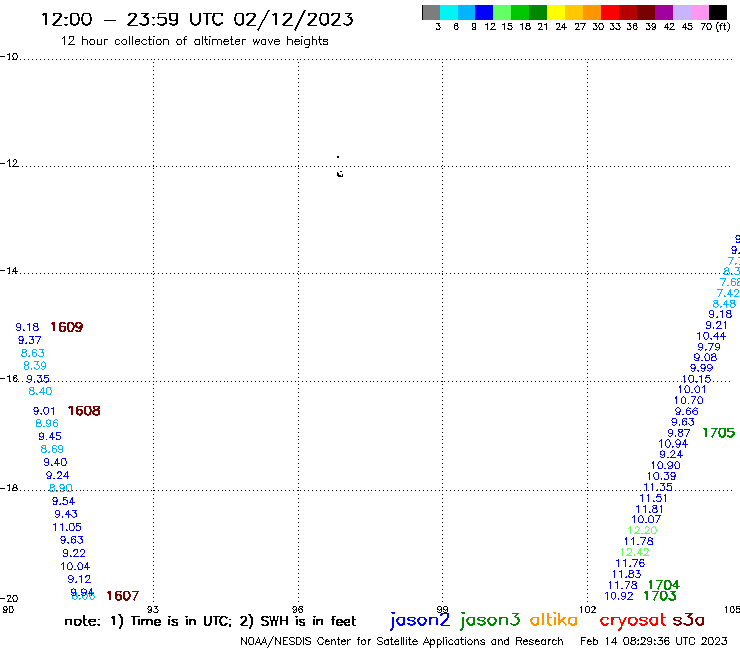The height and width of the screenshot is (650, 740).
Task: Click the black legend color swatch
Action: 718,13
